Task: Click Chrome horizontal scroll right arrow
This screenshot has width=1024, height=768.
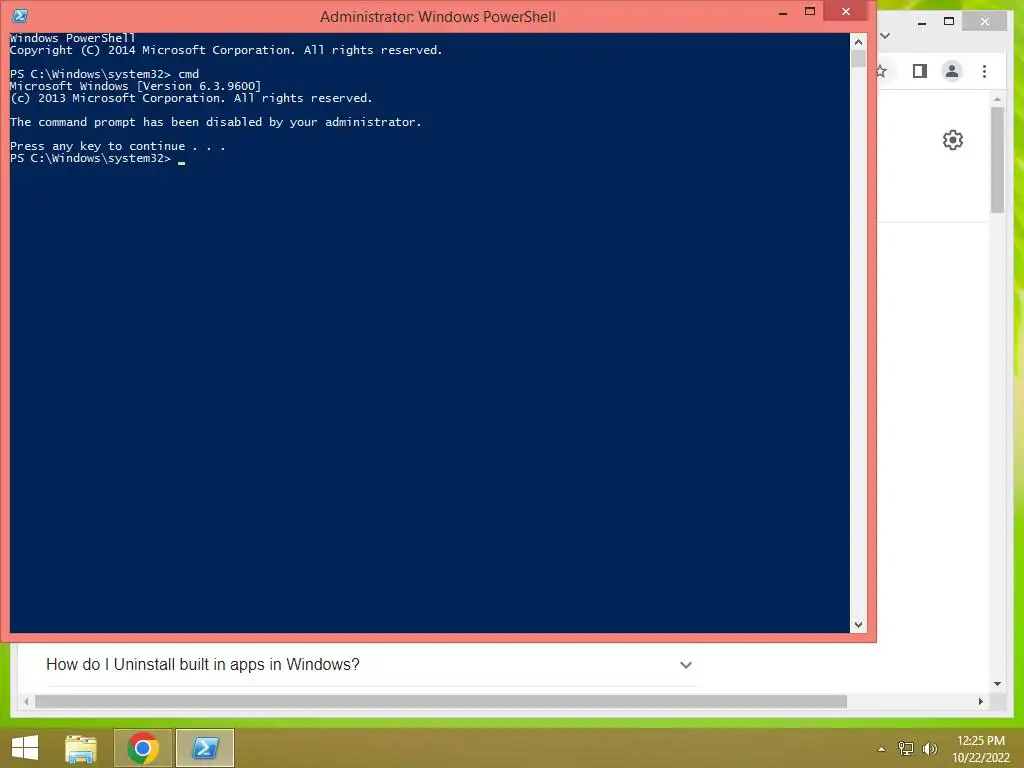Action: click(x=980, y=701)
